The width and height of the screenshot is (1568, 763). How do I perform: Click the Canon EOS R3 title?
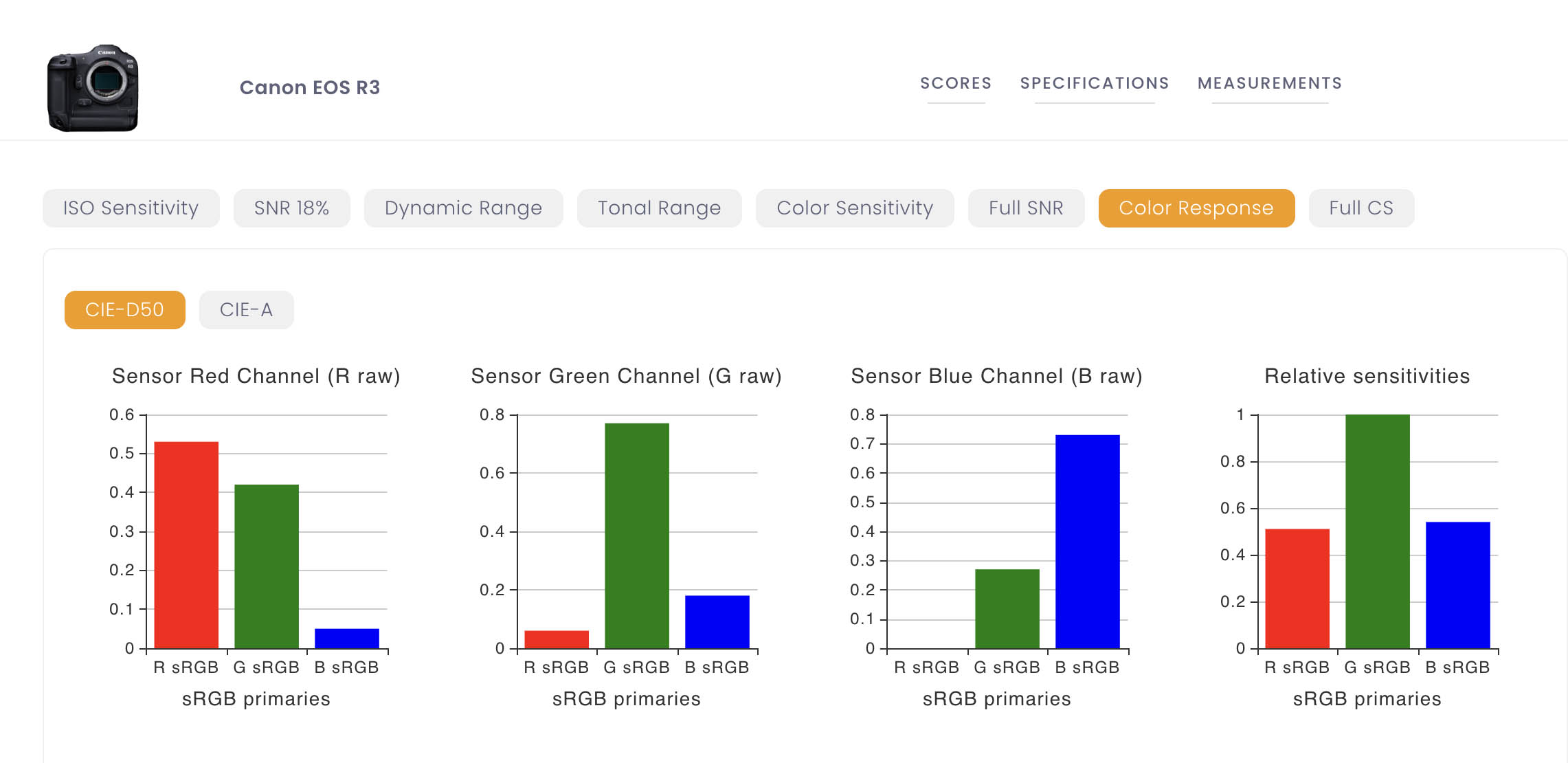310,87
